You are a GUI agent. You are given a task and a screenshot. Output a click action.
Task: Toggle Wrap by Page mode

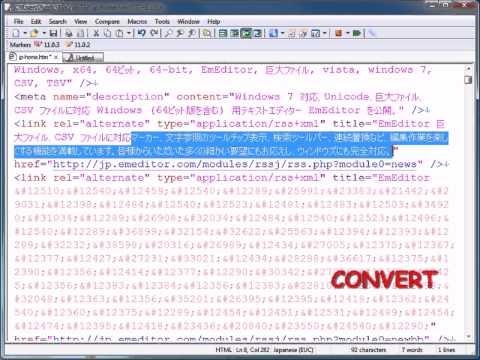tap(258, 33)
